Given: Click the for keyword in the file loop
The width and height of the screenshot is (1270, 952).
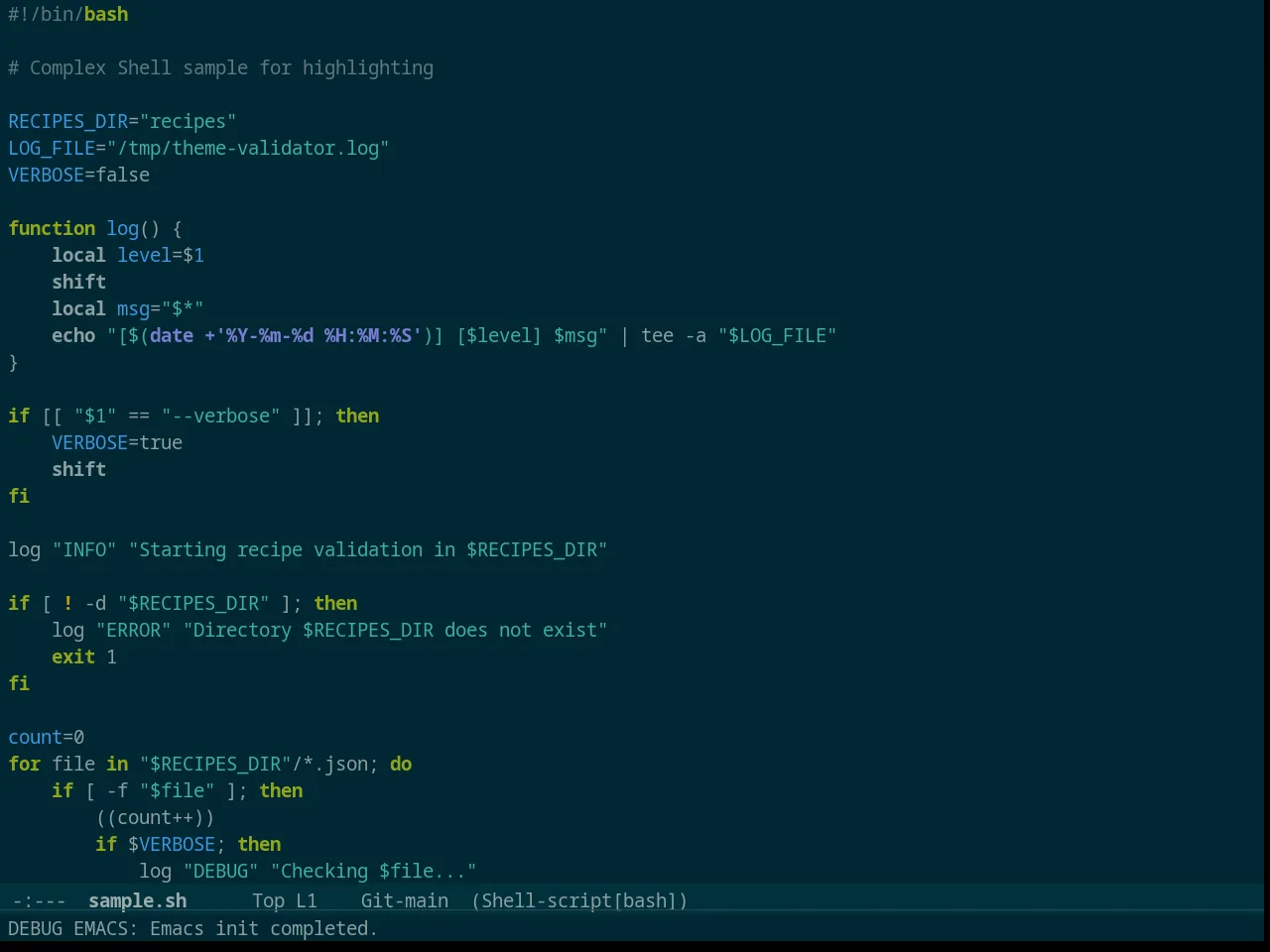Looking at the screenshot, I should tap(25, 764).
